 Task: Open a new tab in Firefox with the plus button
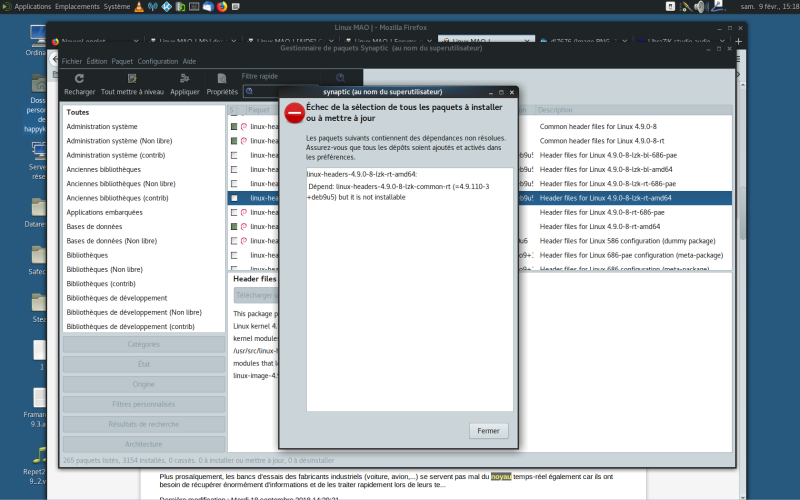(738, 41)
